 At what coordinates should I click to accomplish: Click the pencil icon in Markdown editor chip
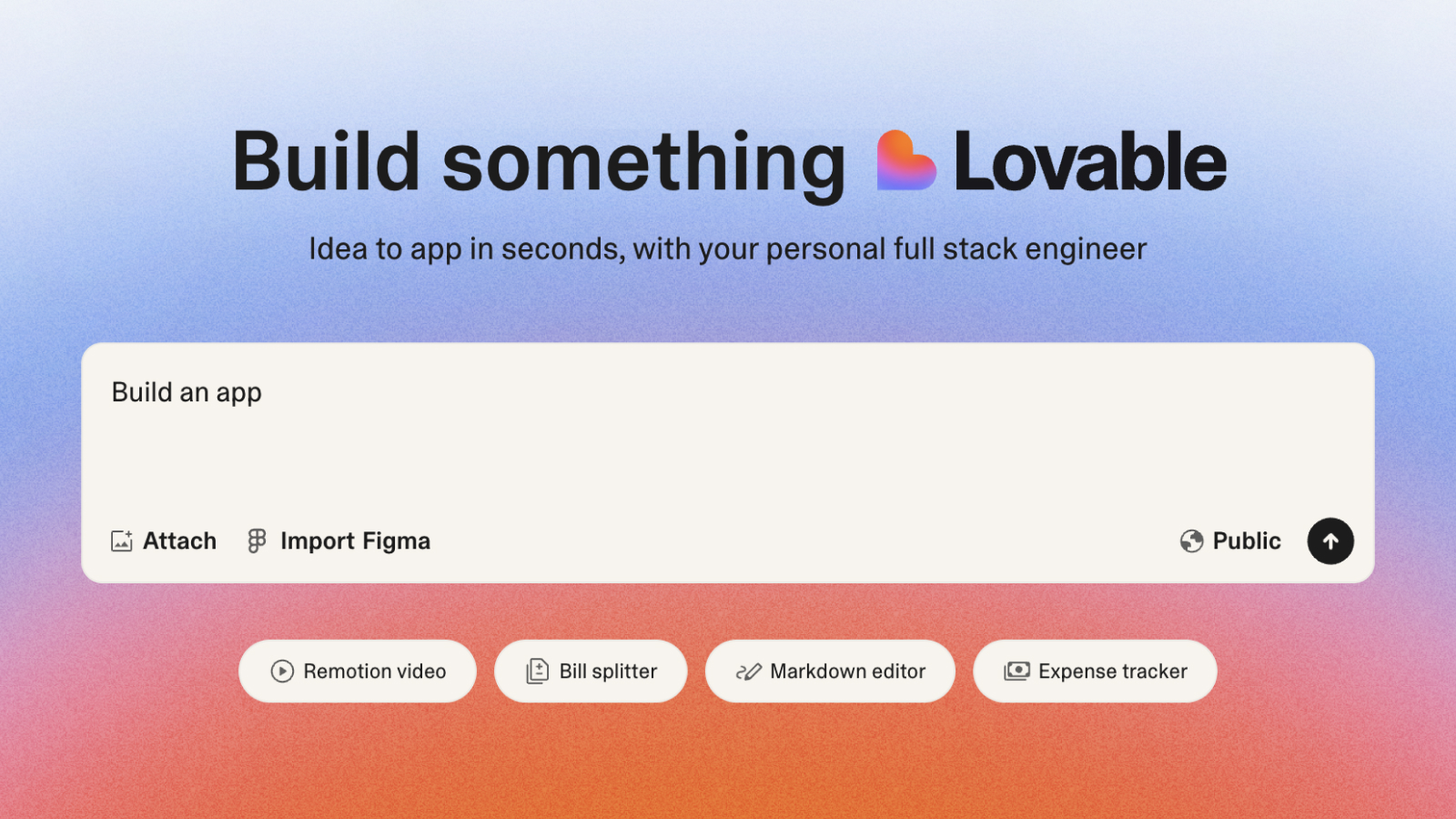pyautogui.click(x=748, y=672)
